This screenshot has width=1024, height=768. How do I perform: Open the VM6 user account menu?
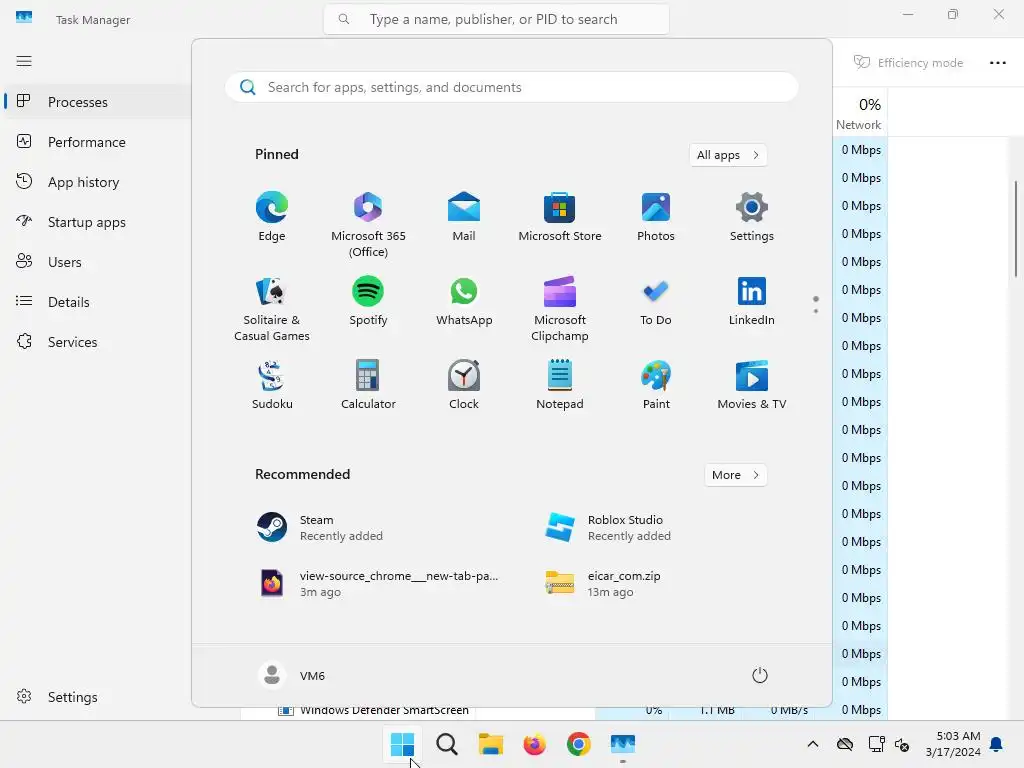coord(292,675)
